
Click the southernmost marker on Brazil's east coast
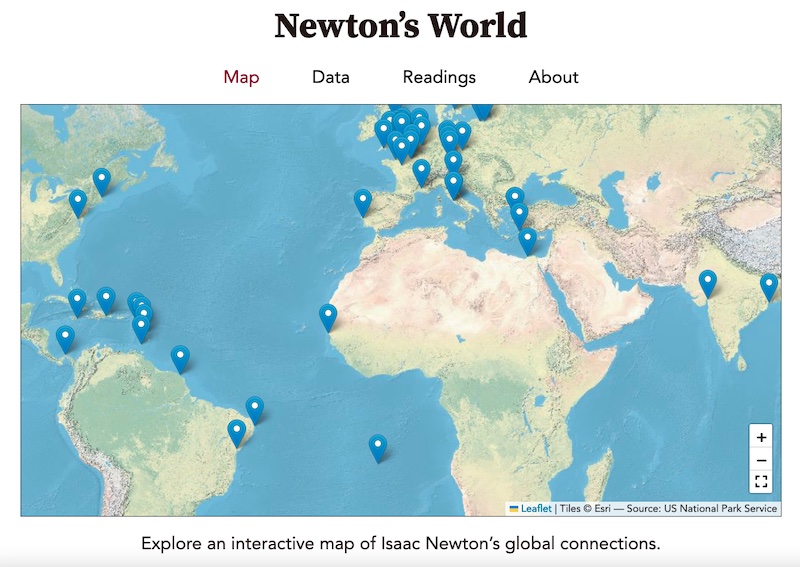click(236, 432)
